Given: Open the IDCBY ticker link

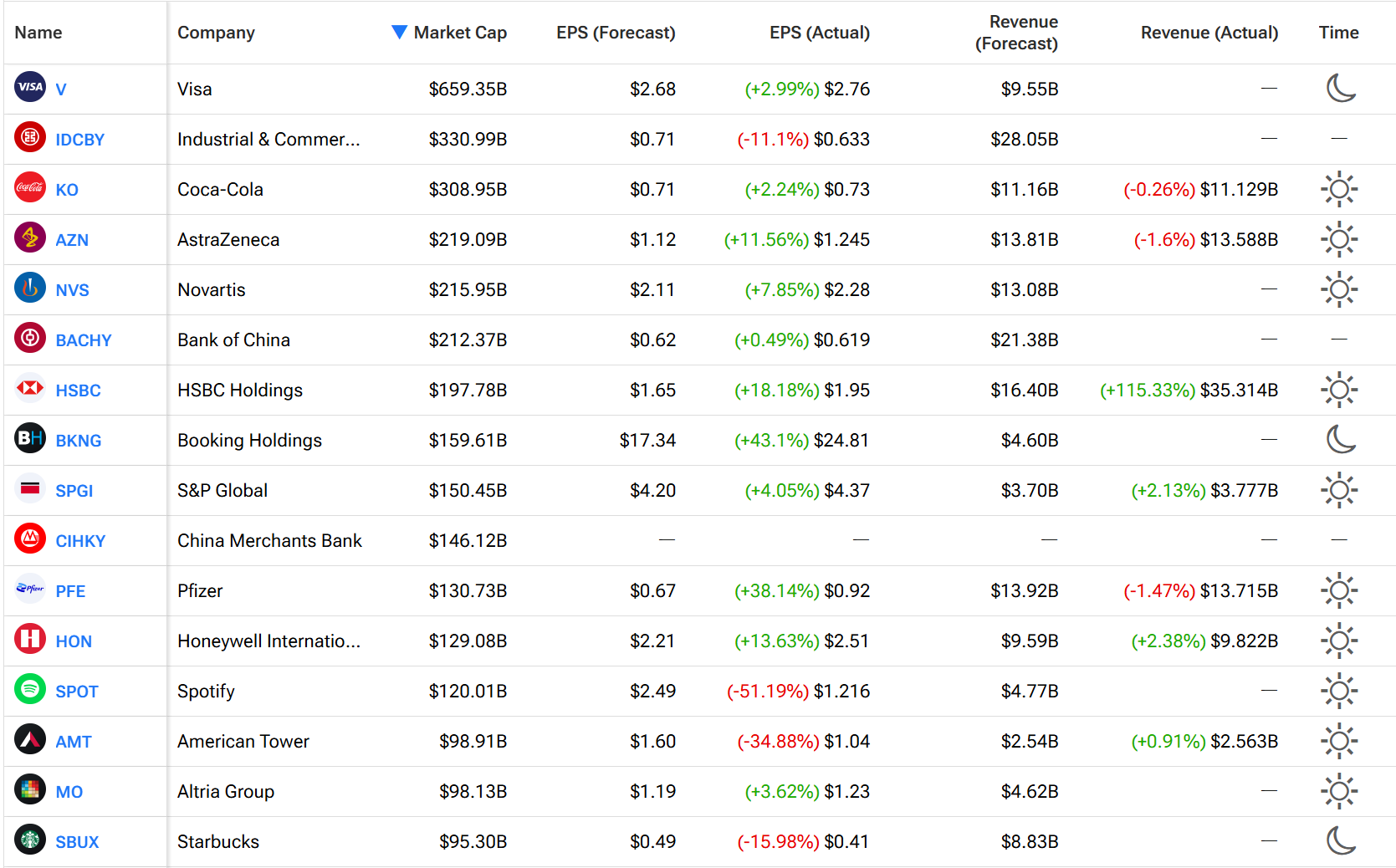Looking at the screenshot, I should click(x=80, y=140).
